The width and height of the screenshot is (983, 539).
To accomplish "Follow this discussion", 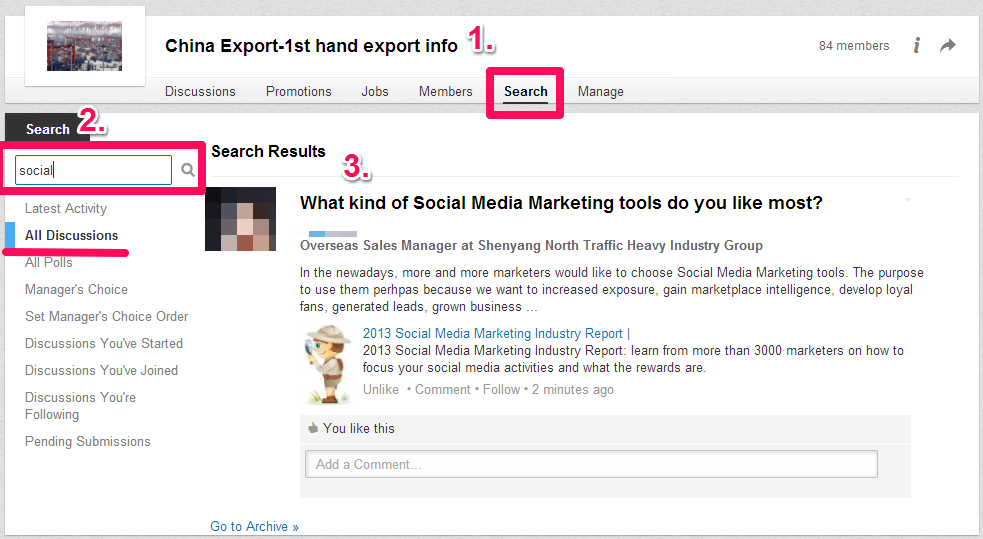I will click(x=501, y=389).
